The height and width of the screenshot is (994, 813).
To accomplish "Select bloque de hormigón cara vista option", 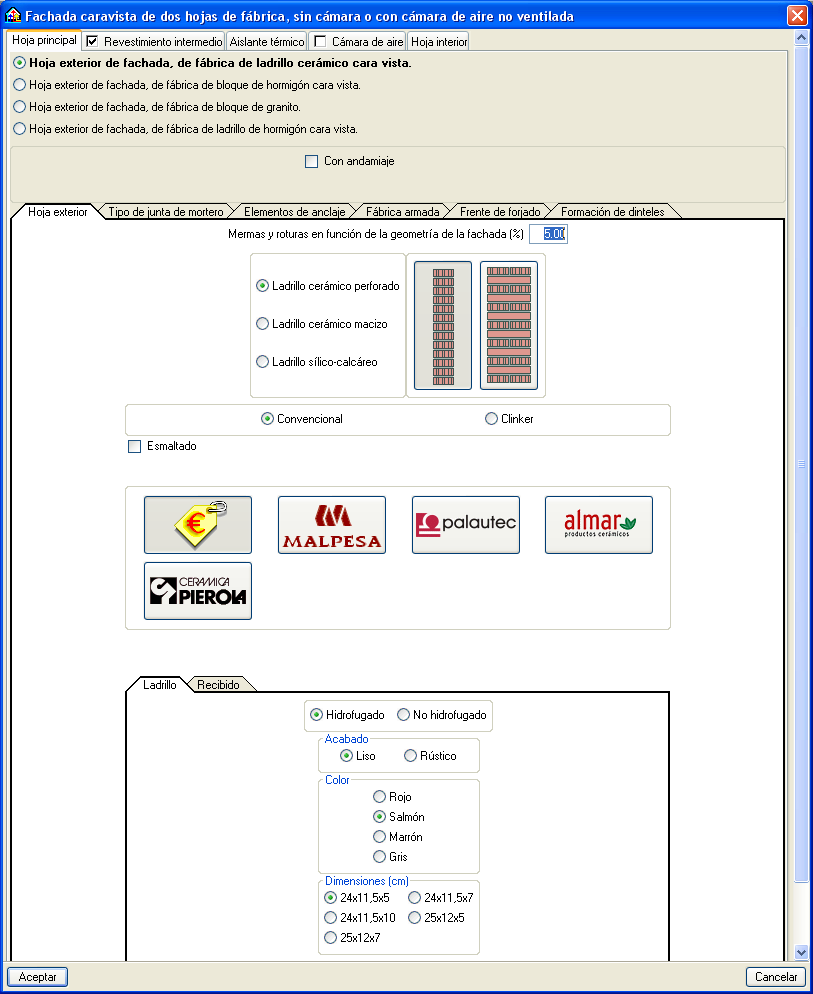I will click(x=187, y=85).
